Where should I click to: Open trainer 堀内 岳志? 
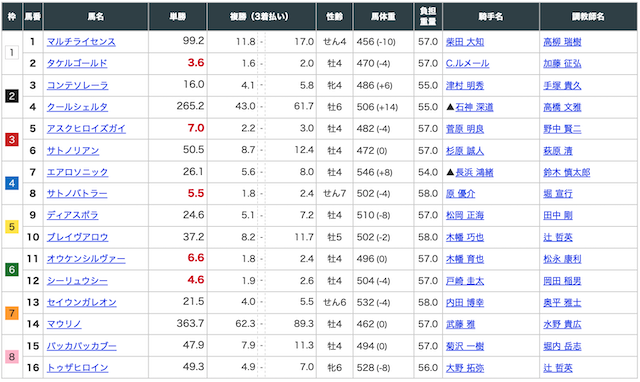tap(562, 346)
